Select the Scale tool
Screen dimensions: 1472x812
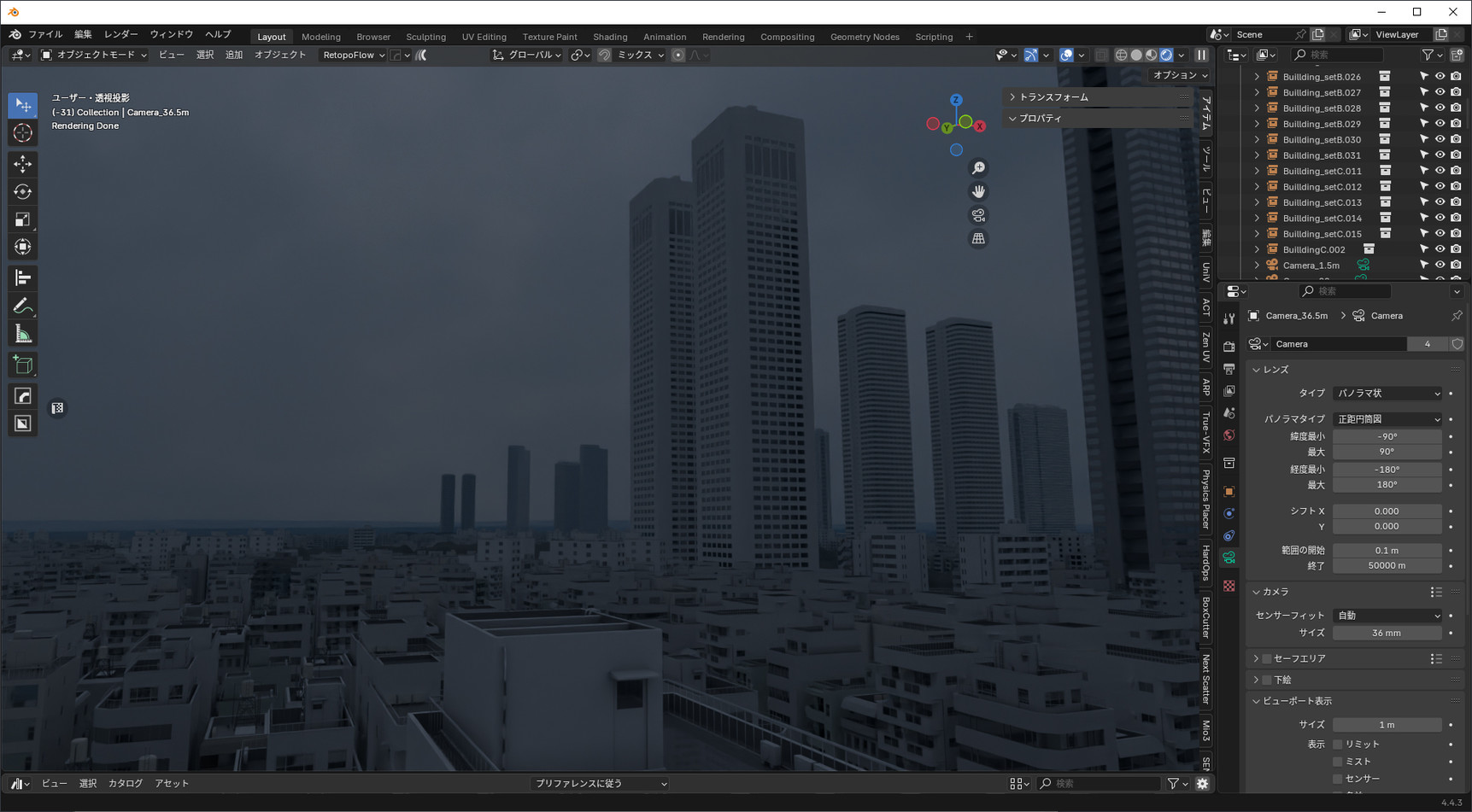click(23, 219)
